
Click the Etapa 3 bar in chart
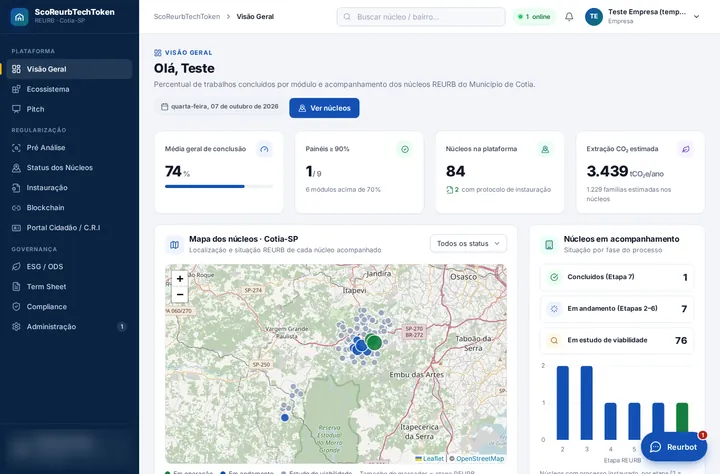(586, 403)
